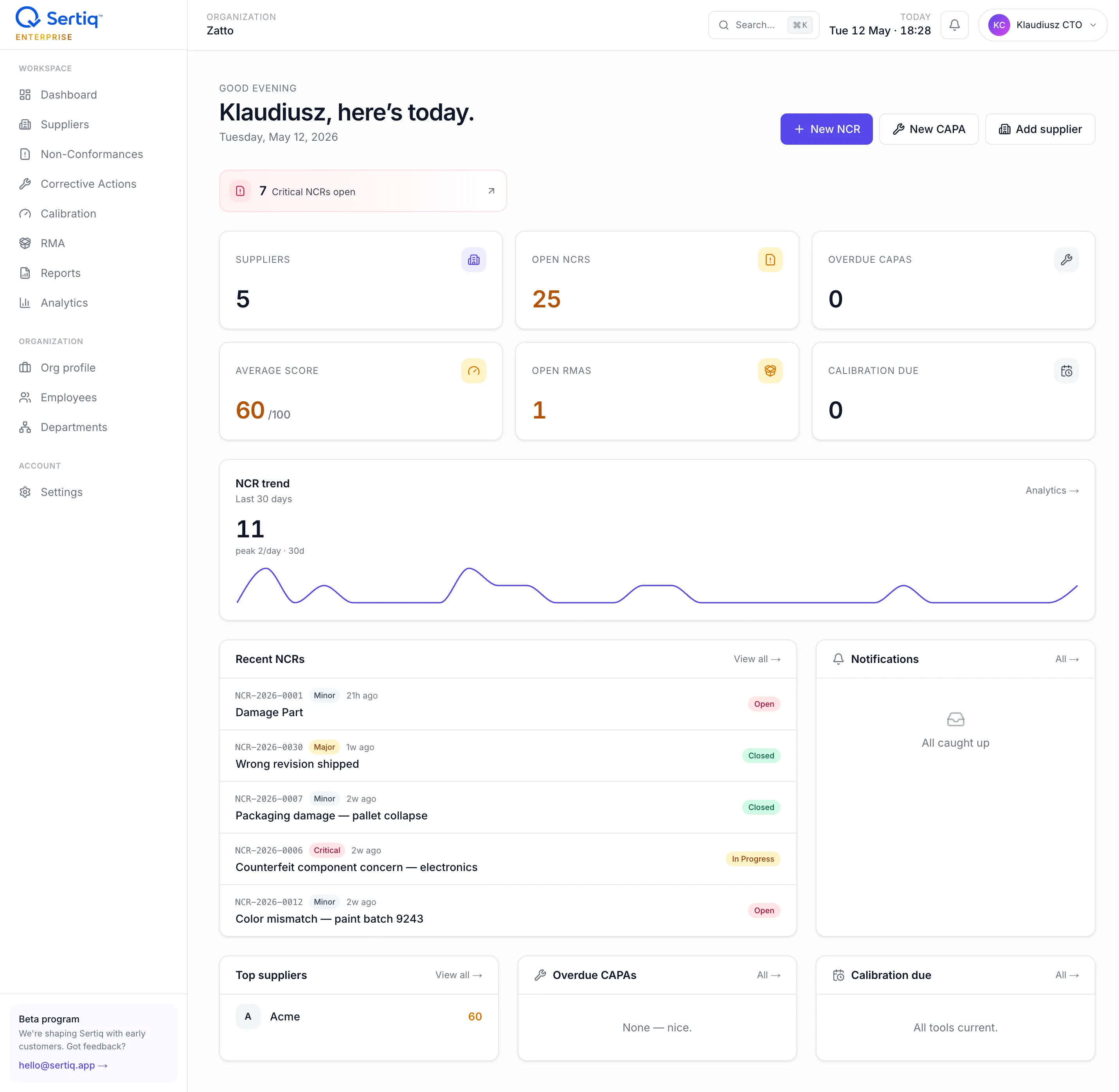Click the Settings gear icon

25,492
